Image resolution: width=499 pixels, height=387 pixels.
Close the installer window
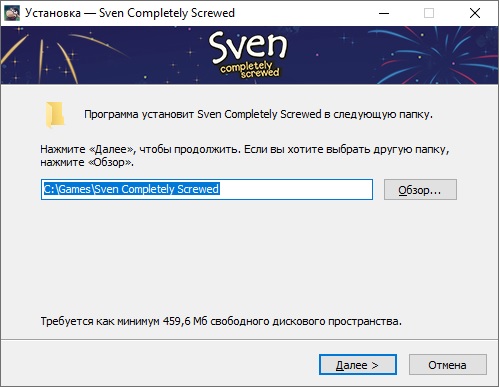(475, 13)
